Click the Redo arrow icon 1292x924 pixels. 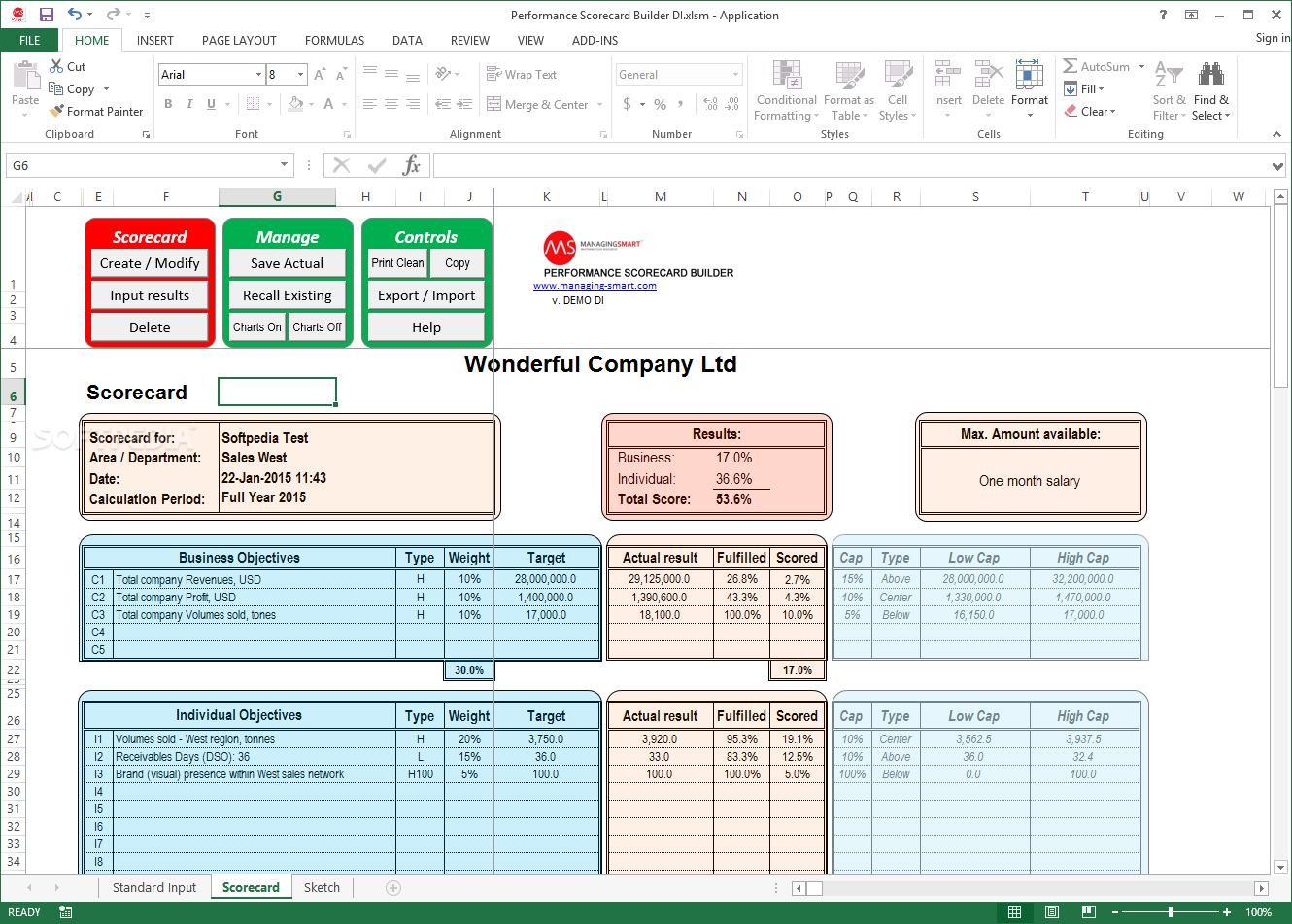(113, 15)
